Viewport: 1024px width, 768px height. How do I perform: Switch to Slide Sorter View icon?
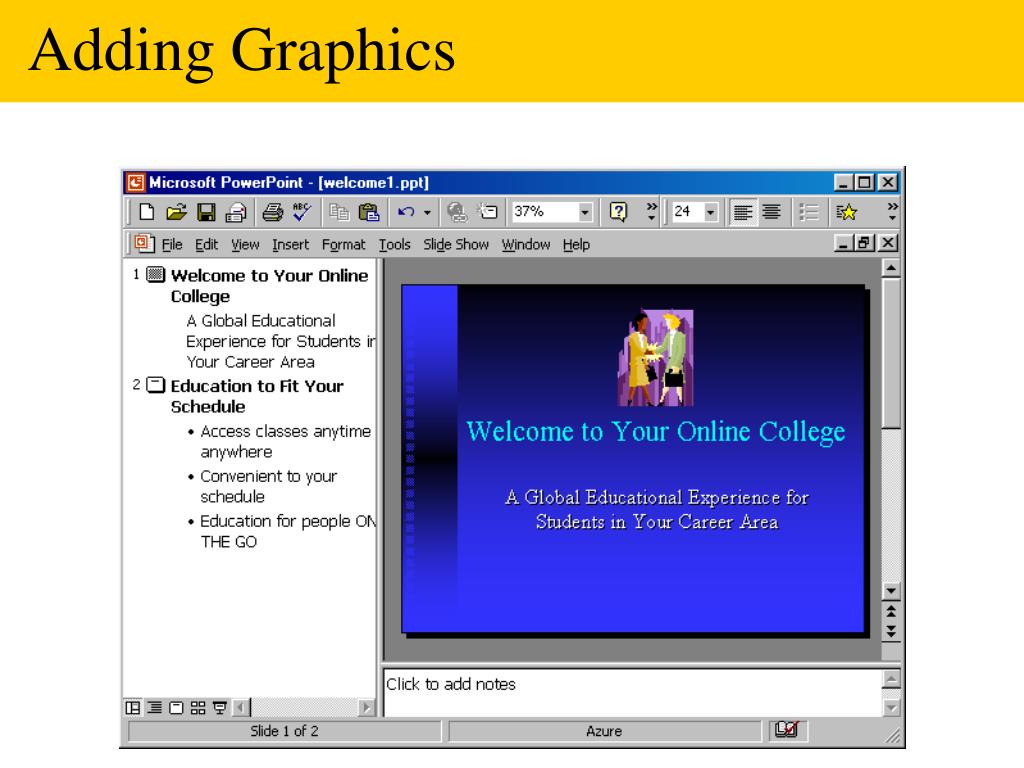click(x=198, y=708)
